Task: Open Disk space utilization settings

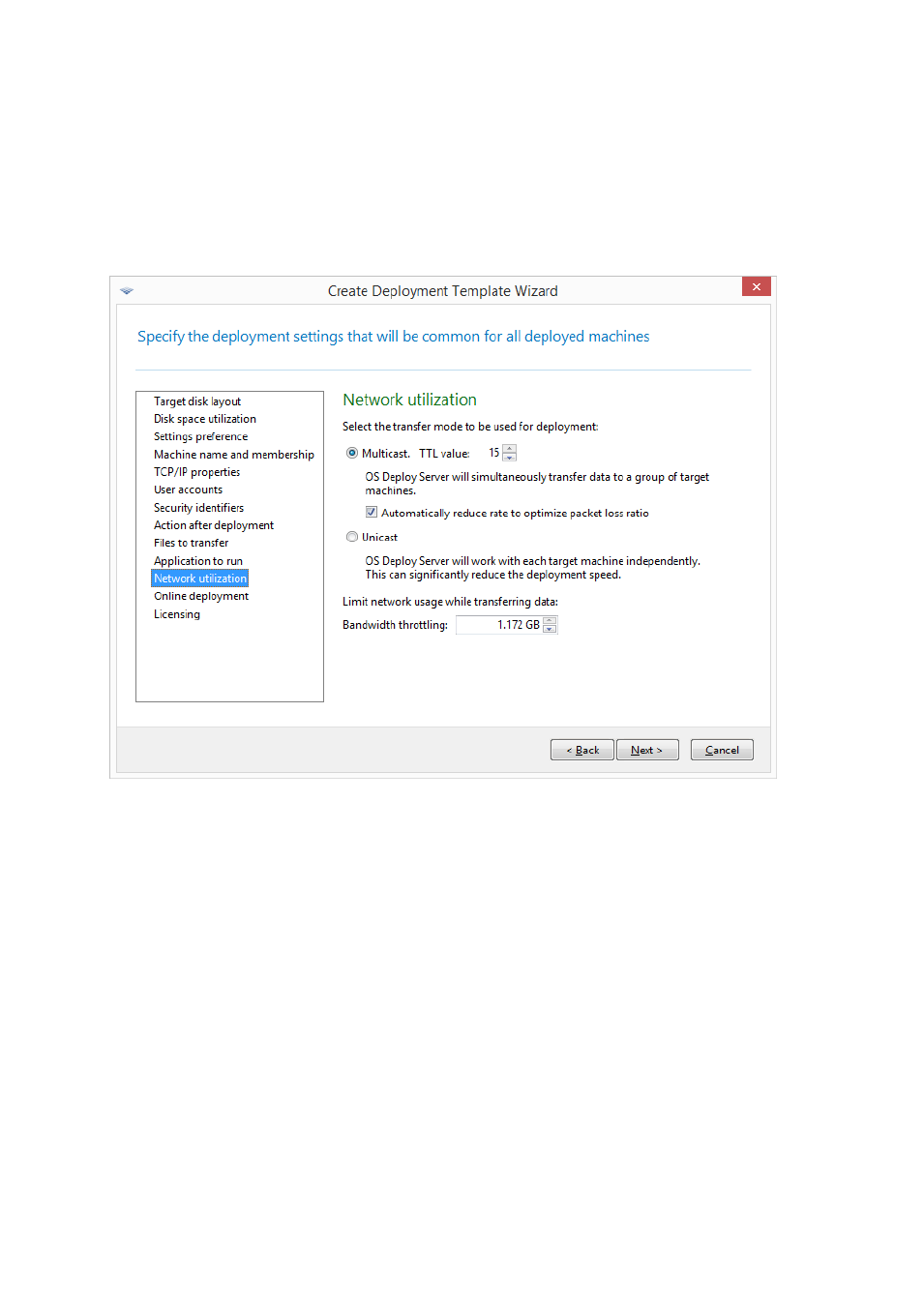Action: click(205, 419)
